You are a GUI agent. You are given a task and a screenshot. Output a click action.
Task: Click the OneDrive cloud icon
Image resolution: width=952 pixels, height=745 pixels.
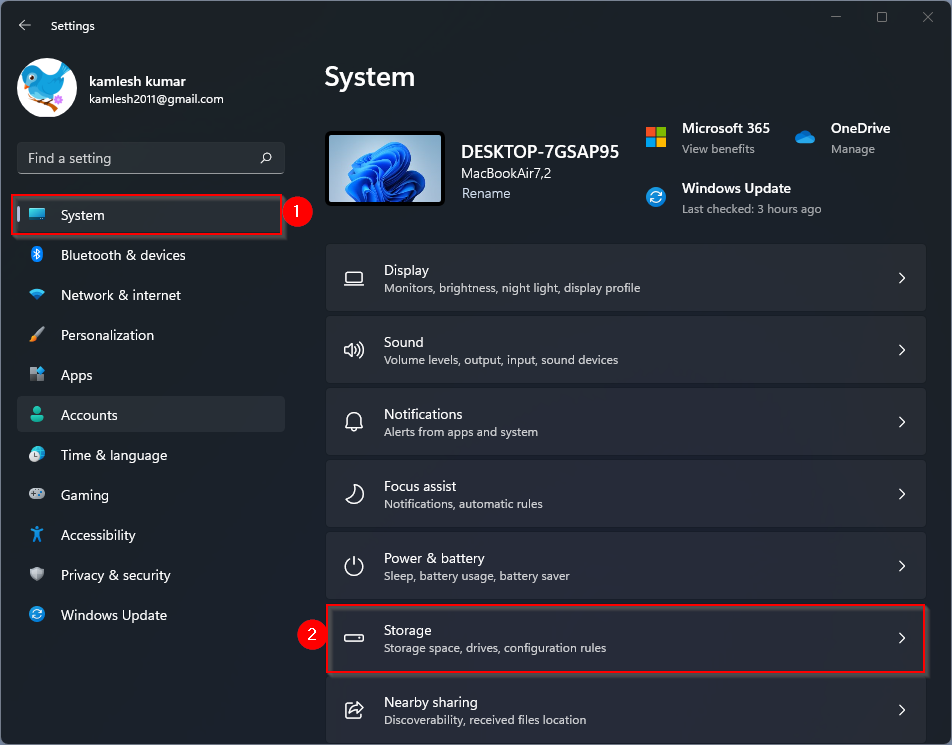(805, 137)
